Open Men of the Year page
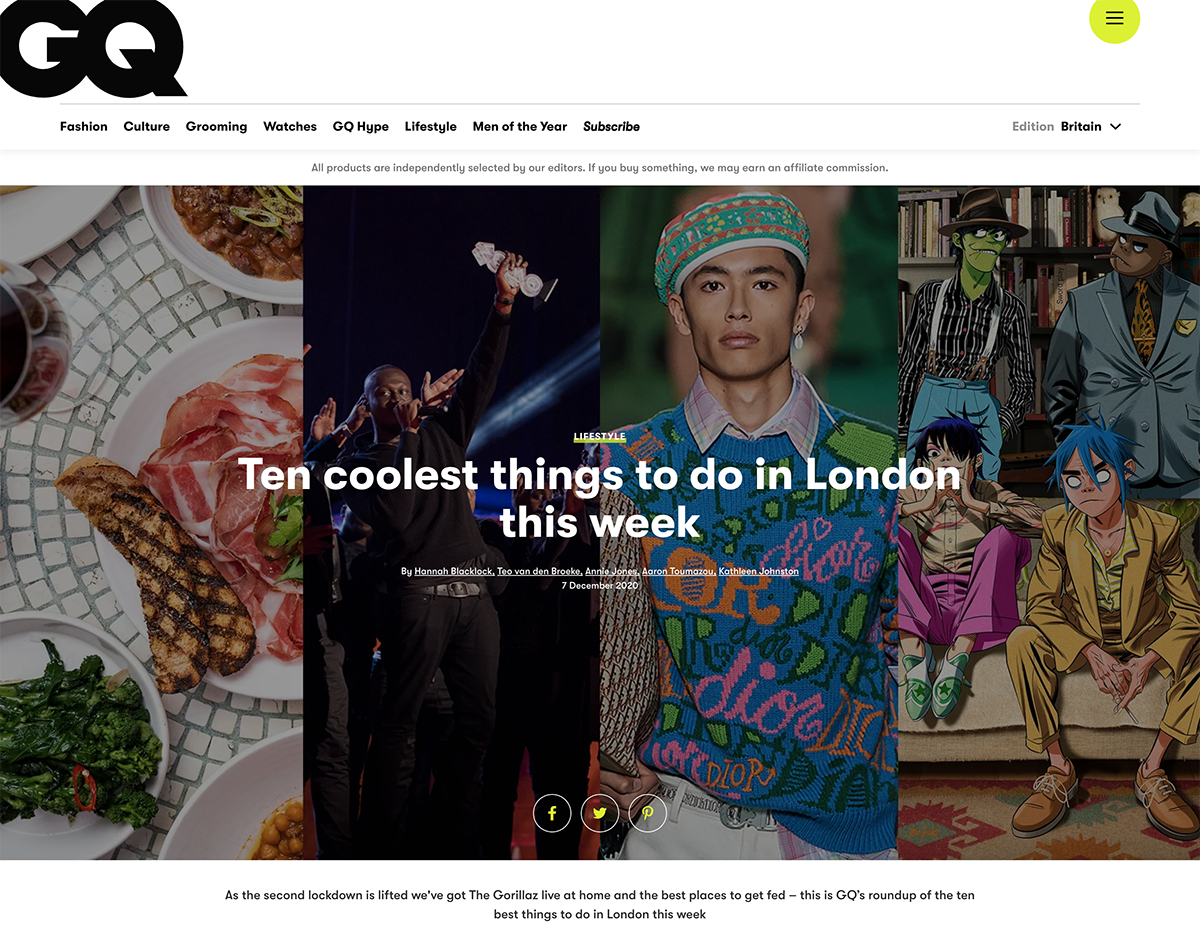Image resolution: width=1200 pixels, height=947 pixels. point(520,127)
